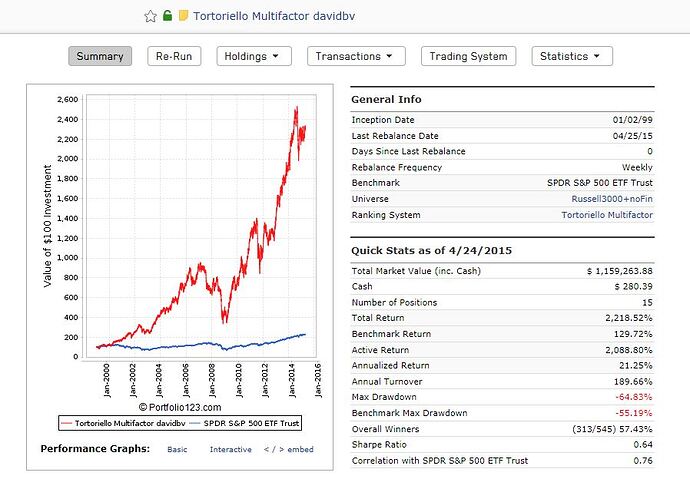The height and width of the screenshot is (479, 690).
Task: Click the Sharpe Ratio value 0.64
Action: click(643, 445)
